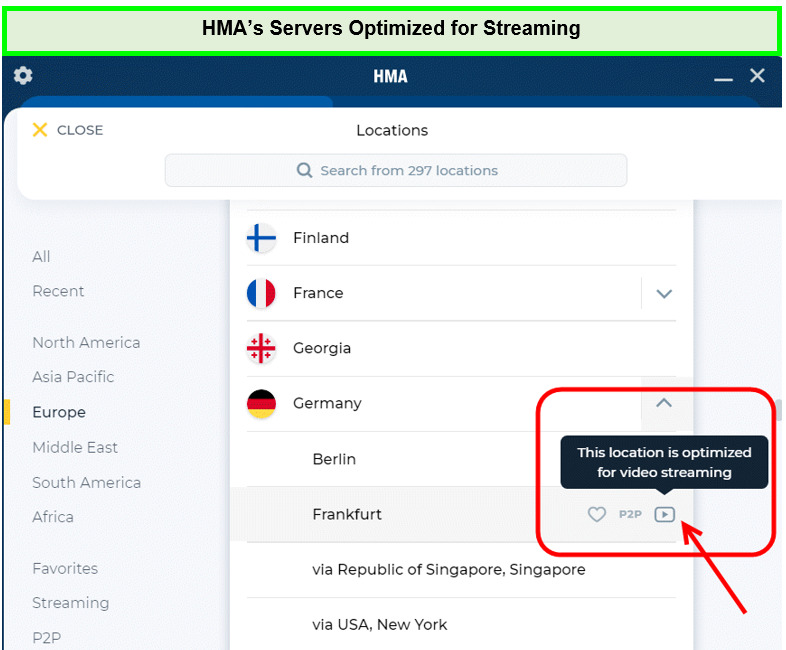Image resolution: width=786 pixels, height=650 pixels.
Task: Expand France server list
Action: click(x=664, y=294)
